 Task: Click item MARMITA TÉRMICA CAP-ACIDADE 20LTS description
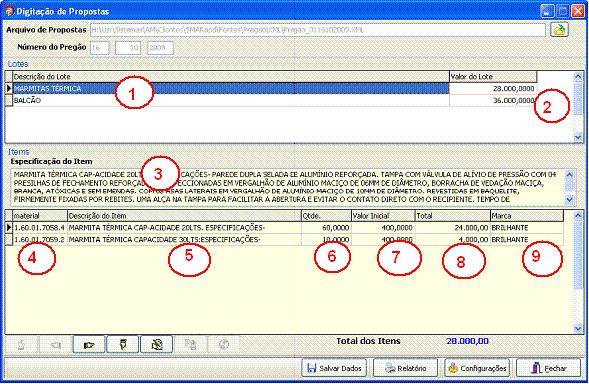point(184,228)
